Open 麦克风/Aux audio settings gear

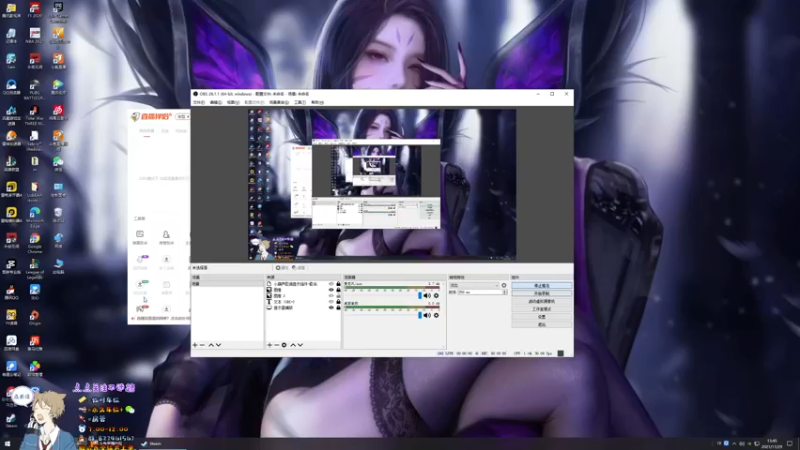[436, 296]
